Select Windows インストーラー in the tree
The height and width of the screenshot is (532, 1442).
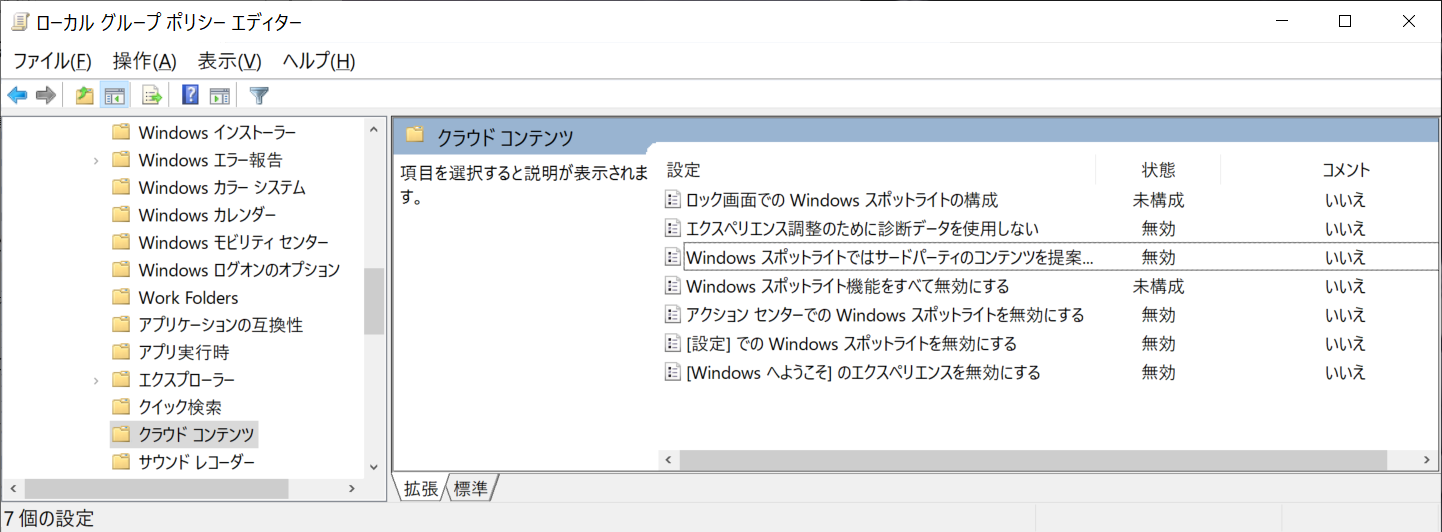tap(217, 133)
